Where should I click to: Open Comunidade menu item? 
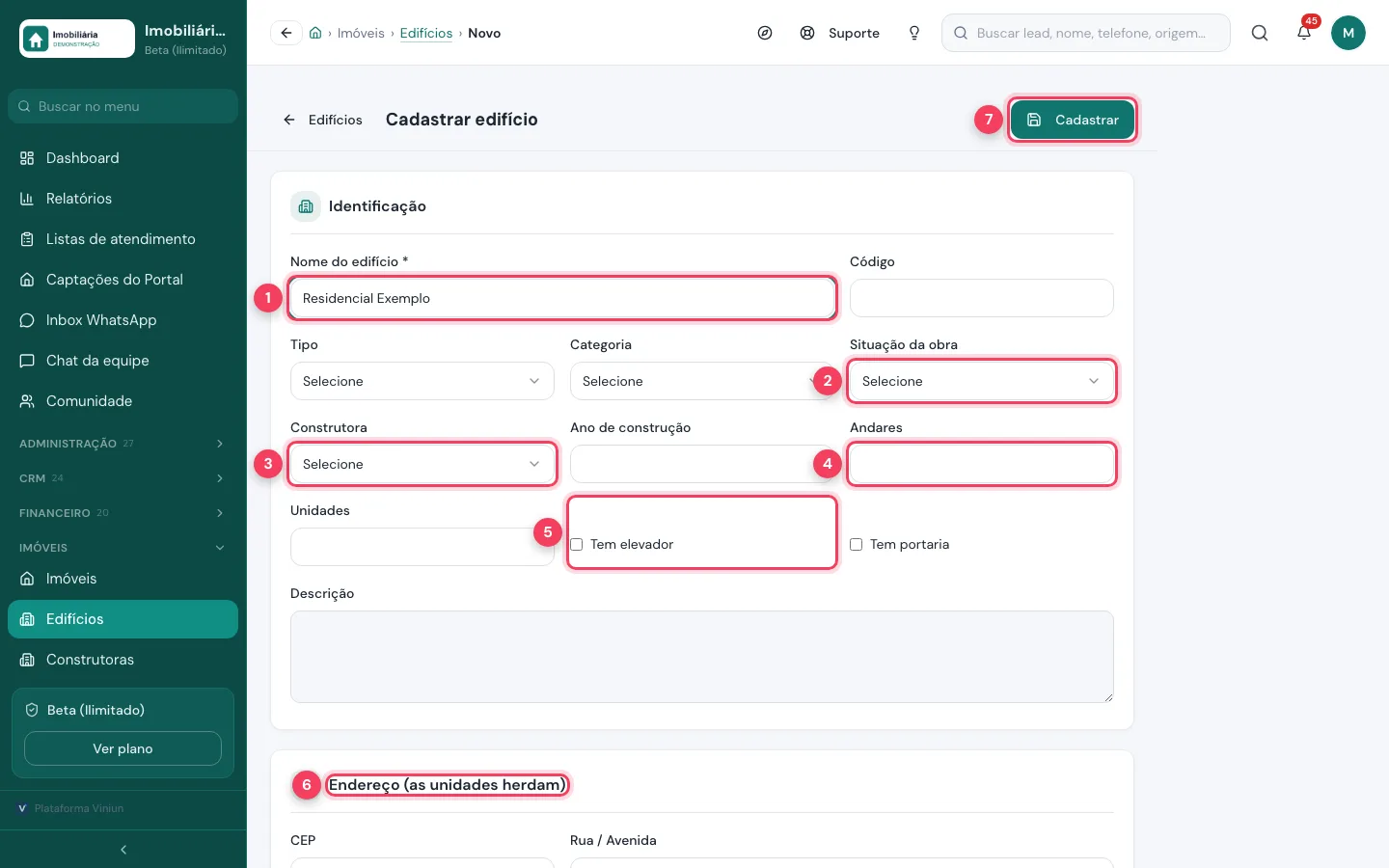pyautogui.click(x=123, y=401)
